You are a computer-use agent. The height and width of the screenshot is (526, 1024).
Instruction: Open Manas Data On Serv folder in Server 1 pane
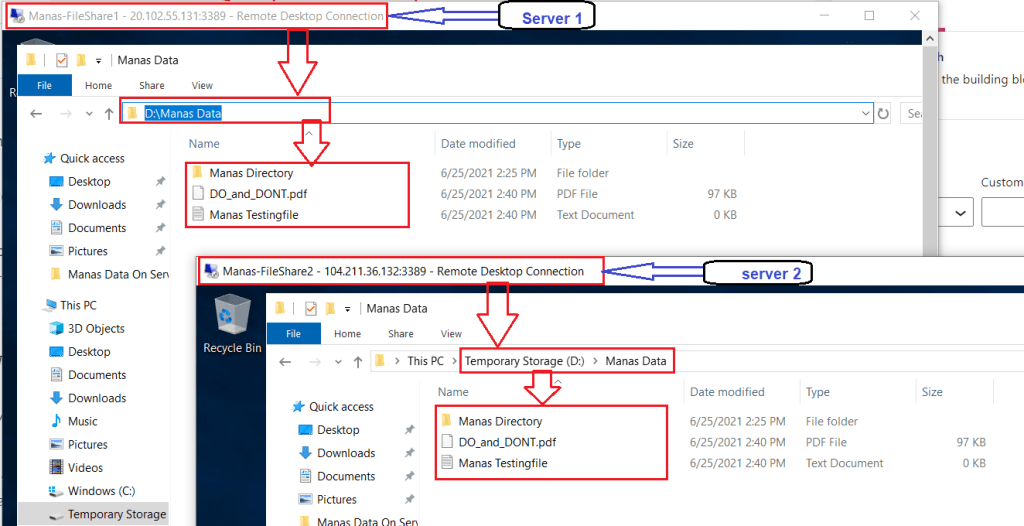(x=118, y=274)
